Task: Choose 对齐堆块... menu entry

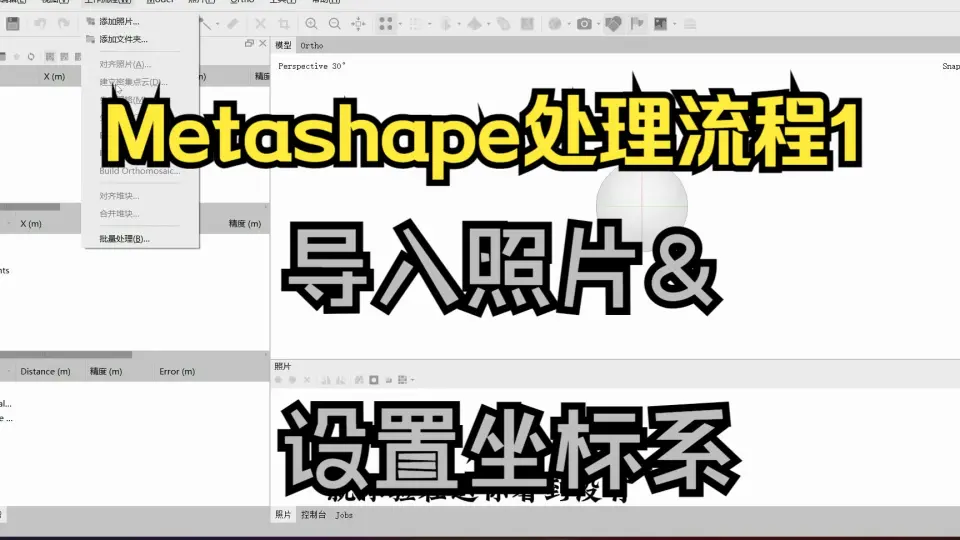Action: [119, 196]
